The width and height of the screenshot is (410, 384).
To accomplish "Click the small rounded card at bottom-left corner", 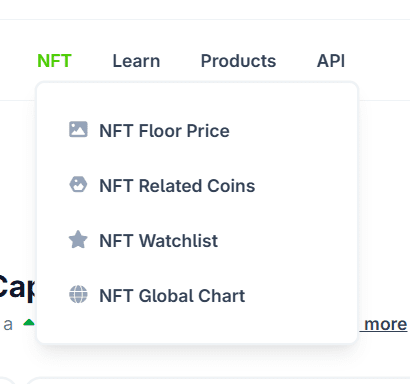I will tap(7, 381).
